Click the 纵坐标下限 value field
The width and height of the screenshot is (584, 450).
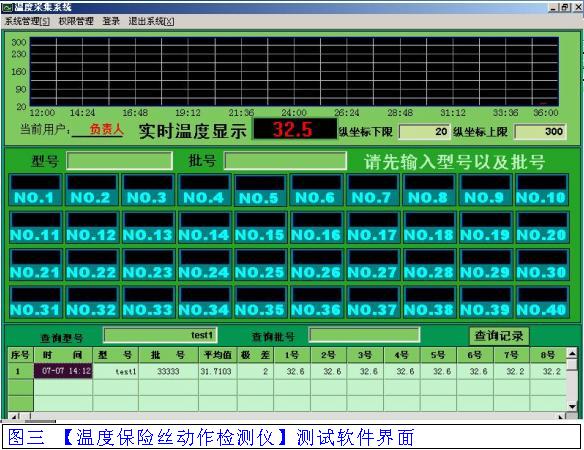[425, 131]
